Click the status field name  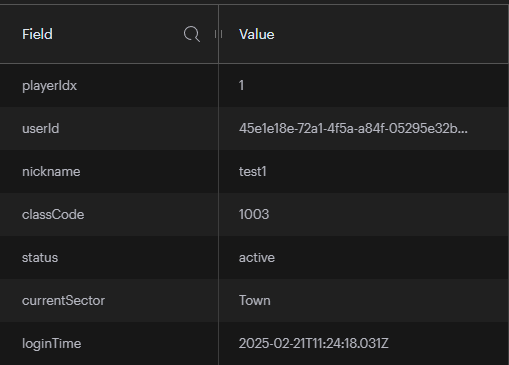tap(40, 258)
